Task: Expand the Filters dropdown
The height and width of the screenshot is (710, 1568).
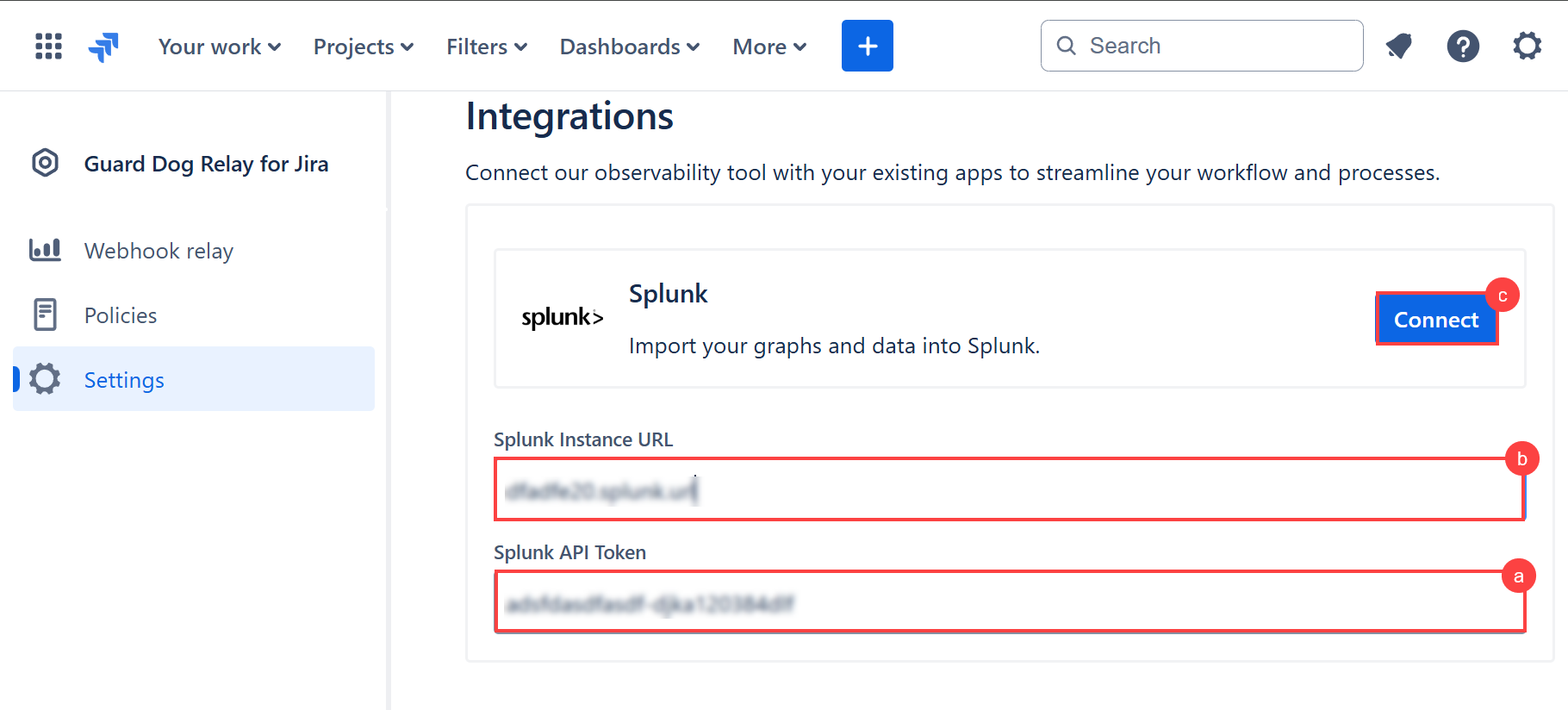Action: click(x=487, y=47)
